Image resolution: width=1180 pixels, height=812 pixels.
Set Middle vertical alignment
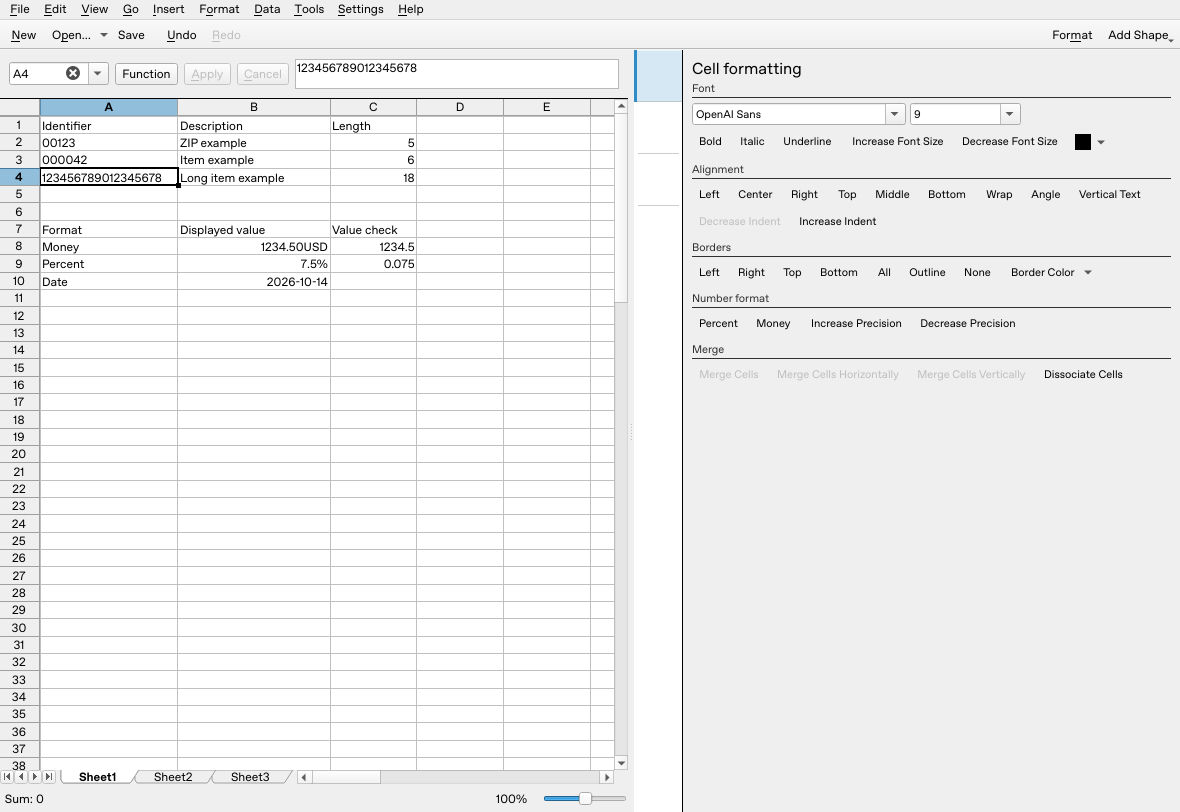point(892,194)
